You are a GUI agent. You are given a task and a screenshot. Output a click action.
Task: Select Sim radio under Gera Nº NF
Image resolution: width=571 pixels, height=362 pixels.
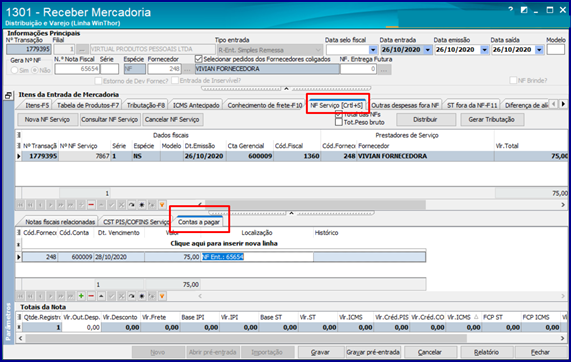[x=14, y=70]
